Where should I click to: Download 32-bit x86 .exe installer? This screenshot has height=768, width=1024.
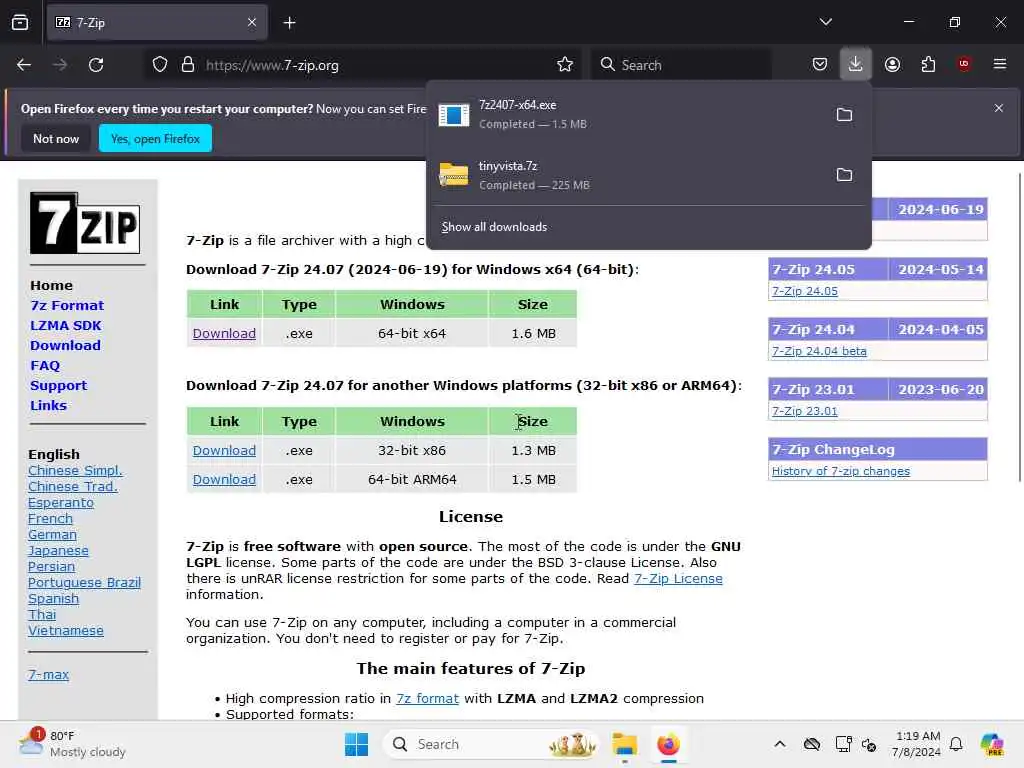coord(224,451)
